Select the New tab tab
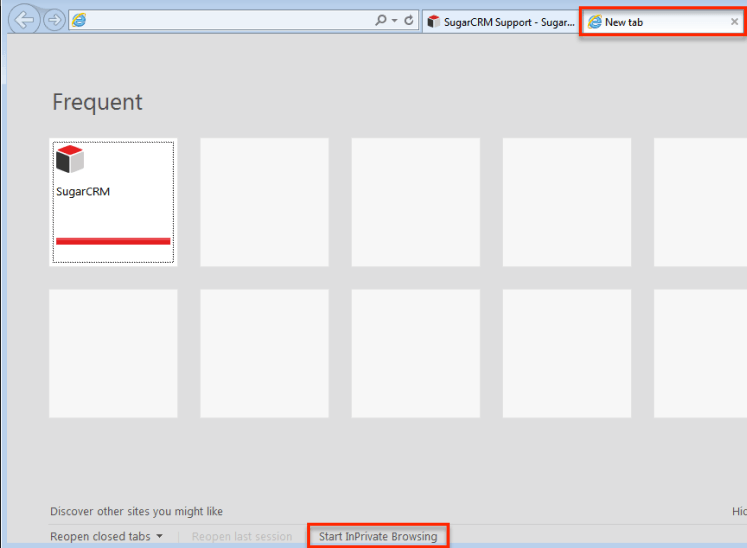Viewport: 747px width, 548px height. 662,21
